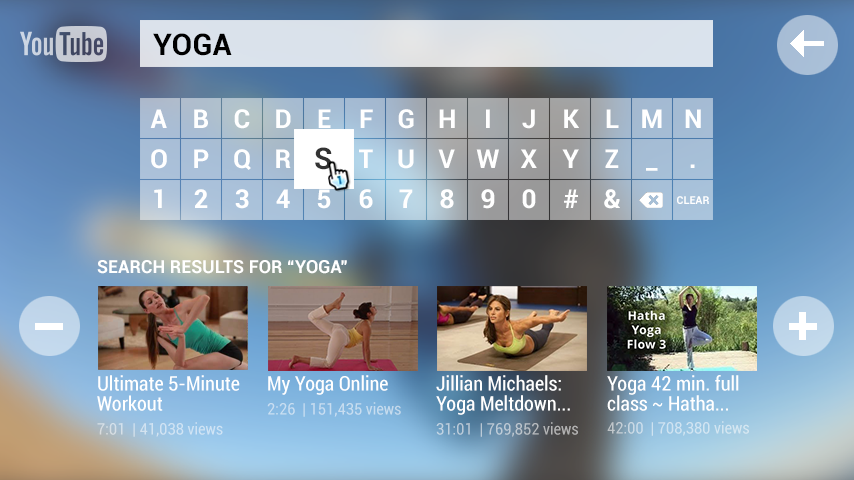This screenshot has height=480, width=854.
Task: Tap the underscore space key
Action: (x=651, y=159)
